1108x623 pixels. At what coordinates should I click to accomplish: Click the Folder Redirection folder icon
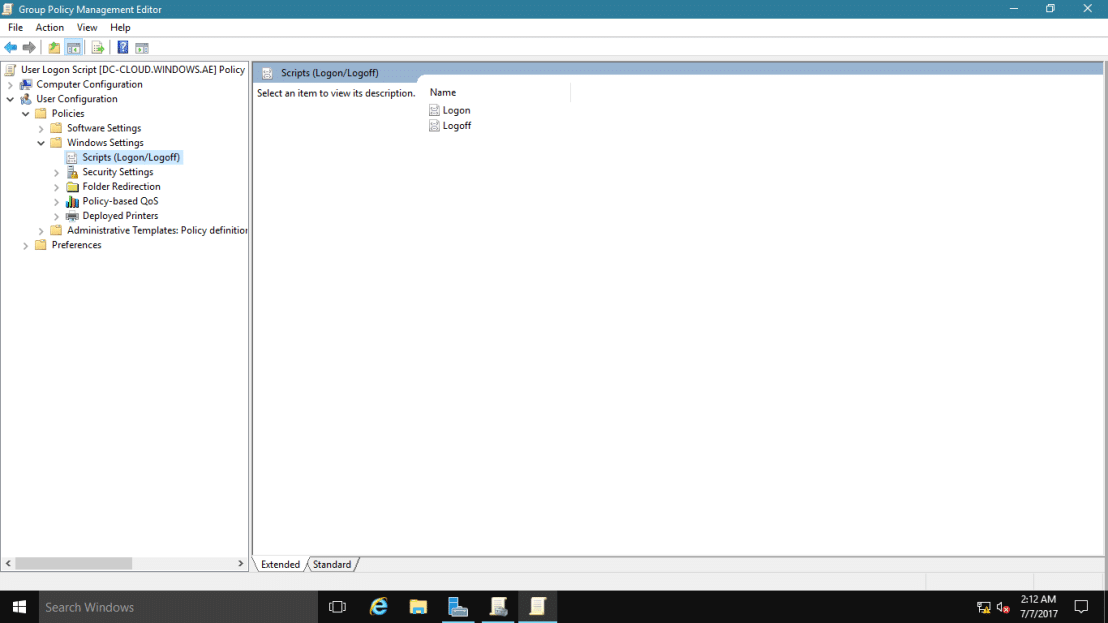pyautogui.click(x=72, y=186)
